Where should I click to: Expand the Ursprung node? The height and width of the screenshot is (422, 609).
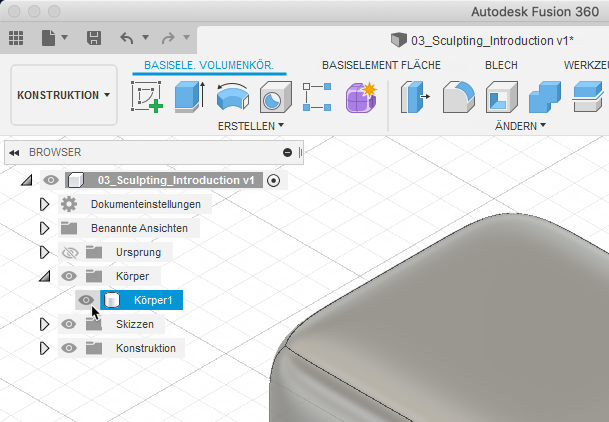[x=45, y=252]
